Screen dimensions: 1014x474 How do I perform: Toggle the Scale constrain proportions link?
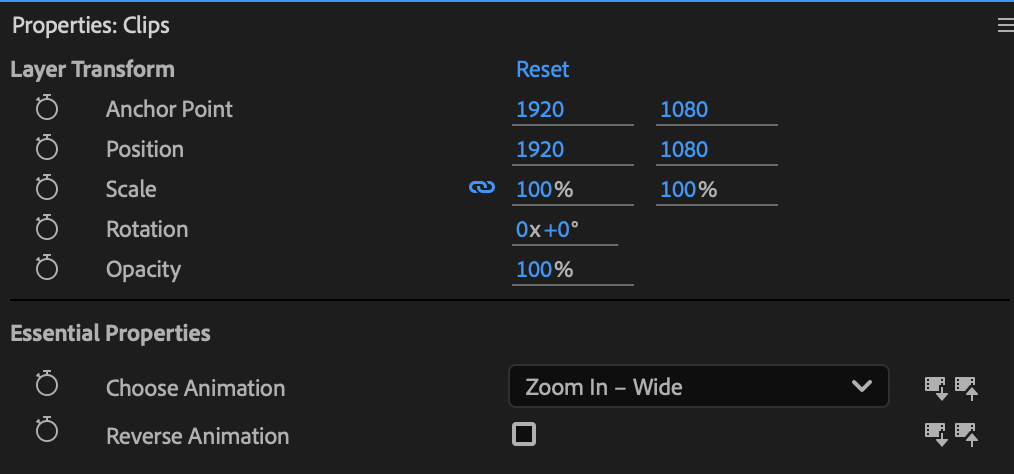[x=482, y=189]
